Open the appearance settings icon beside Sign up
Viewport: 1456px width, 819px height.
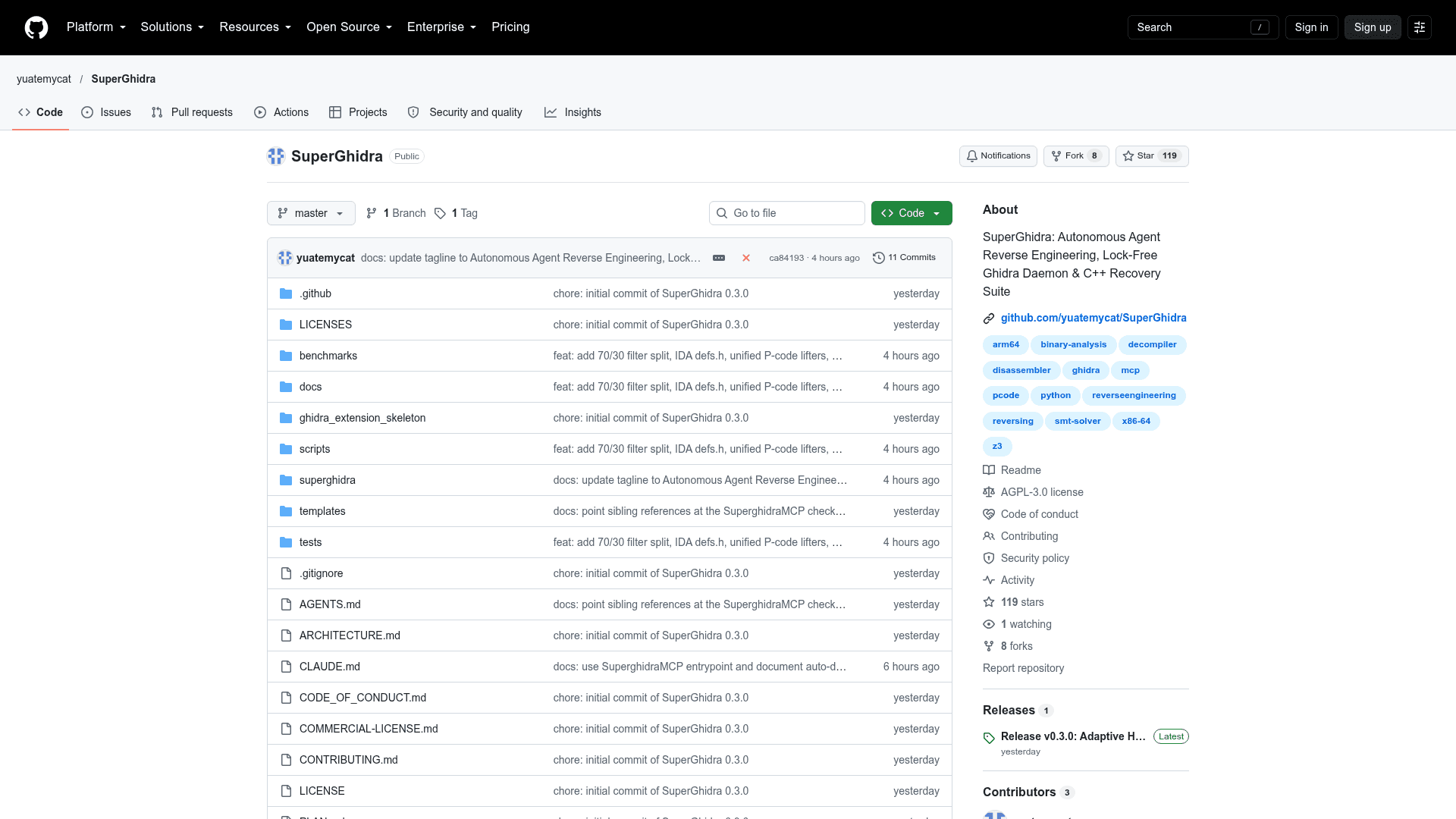click(x=1420, y=27)
